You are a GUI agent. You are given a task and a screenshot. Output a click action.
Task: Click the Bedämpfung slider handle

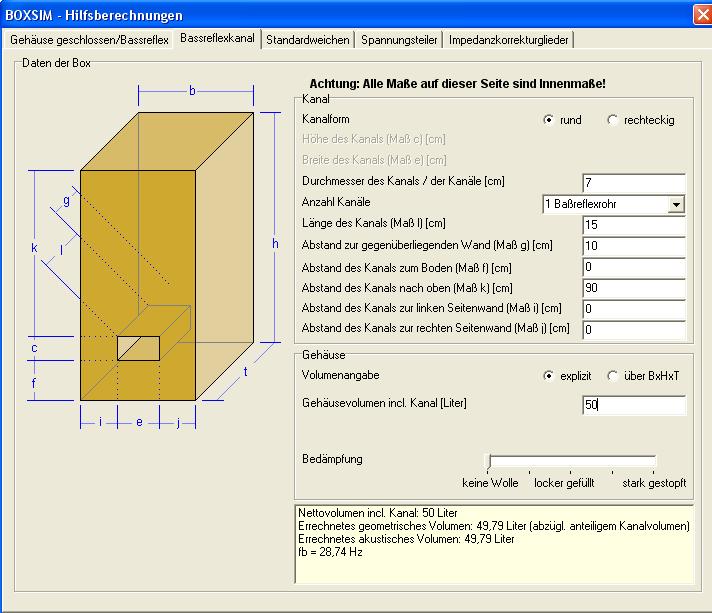point(488,461)
